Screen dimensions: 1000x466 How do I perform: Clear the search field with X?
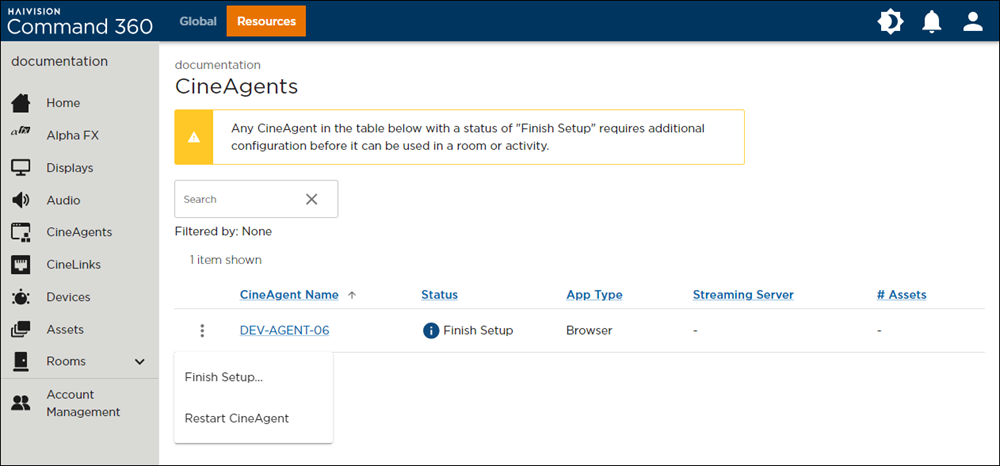coord(311,199)
